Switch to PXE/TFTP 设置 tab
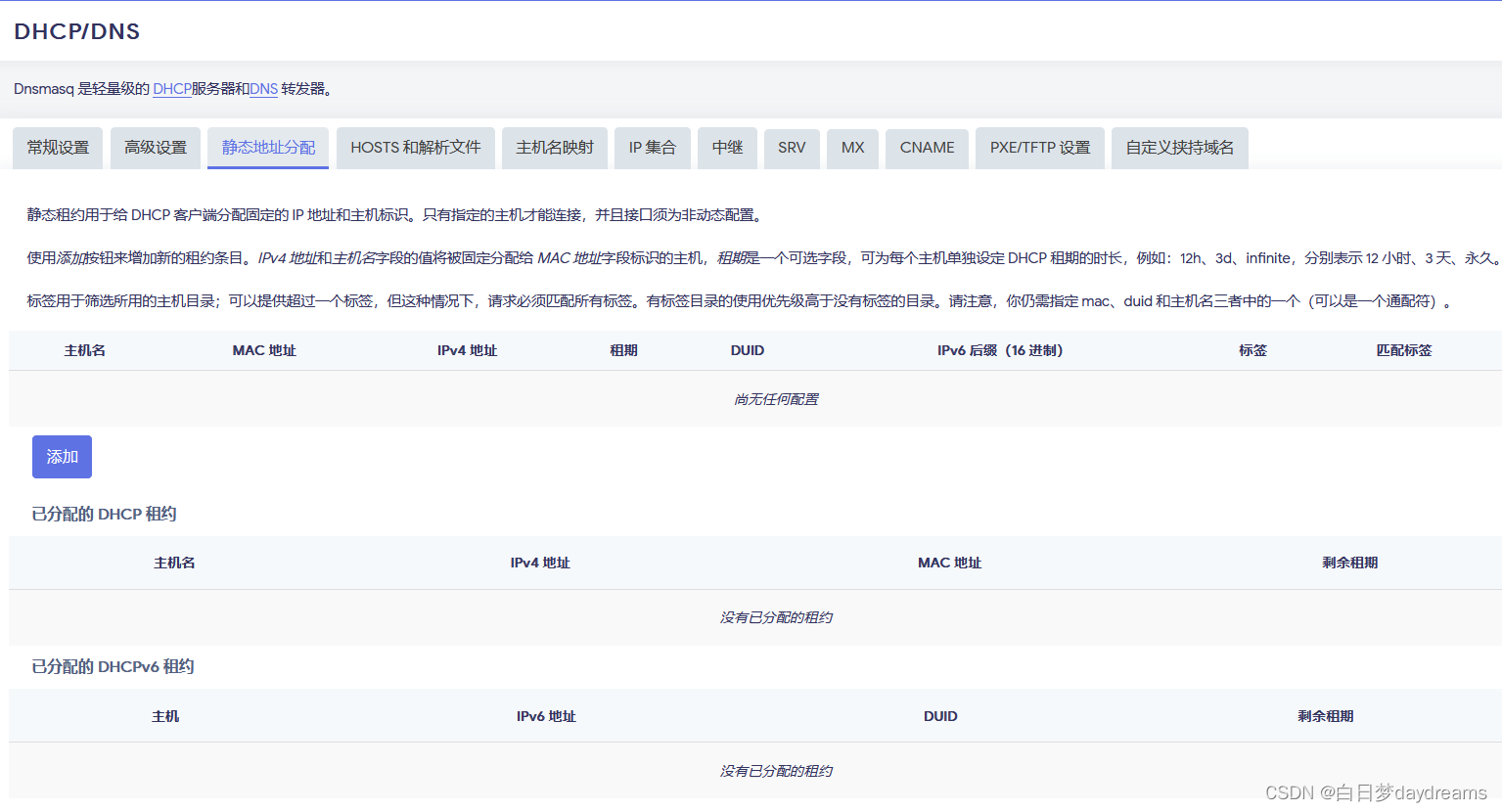The height and width of the screenshot is (812, 1502). [1039, 148]
